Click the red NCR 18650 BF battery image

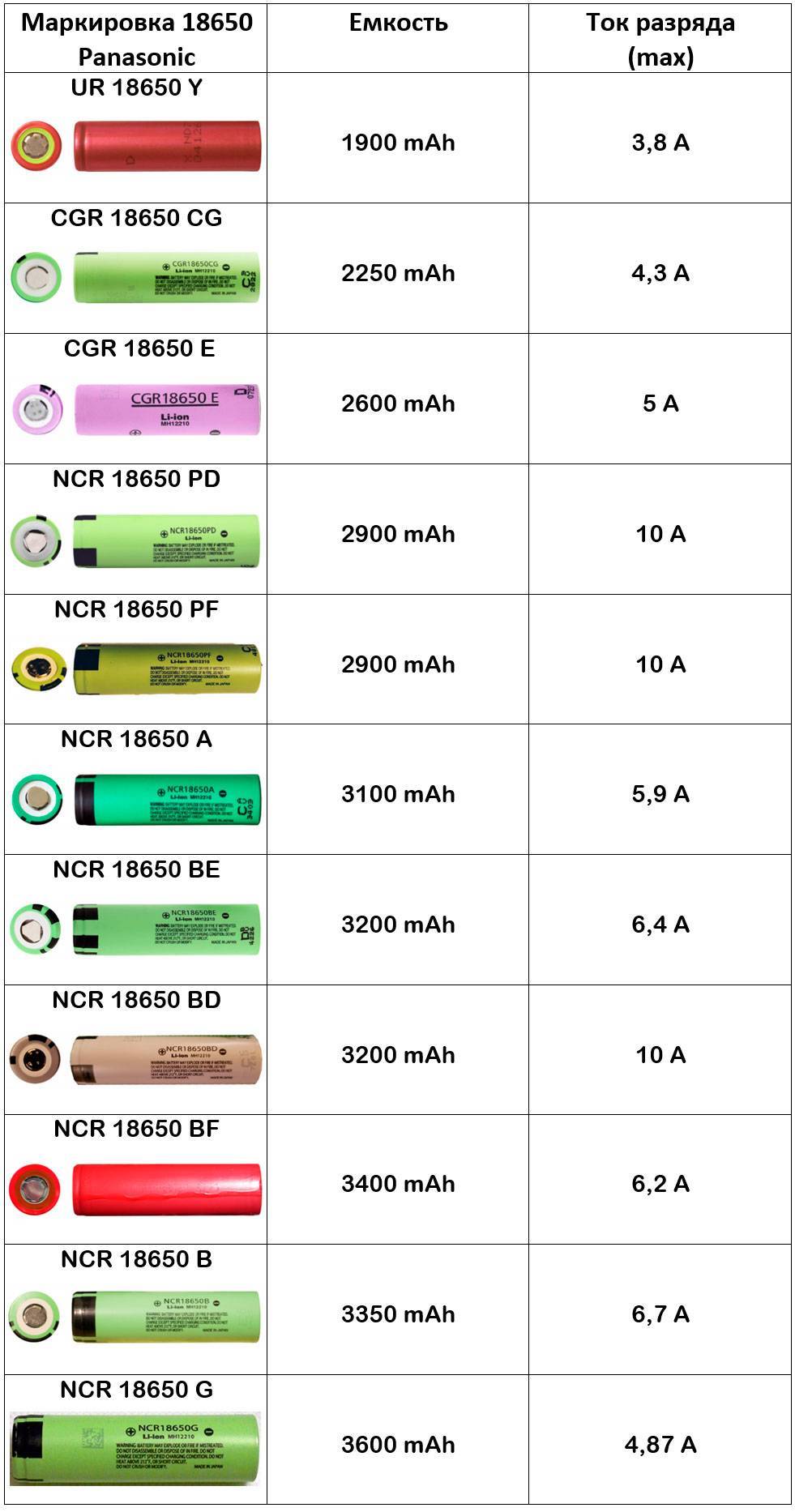coord(167,1189)
